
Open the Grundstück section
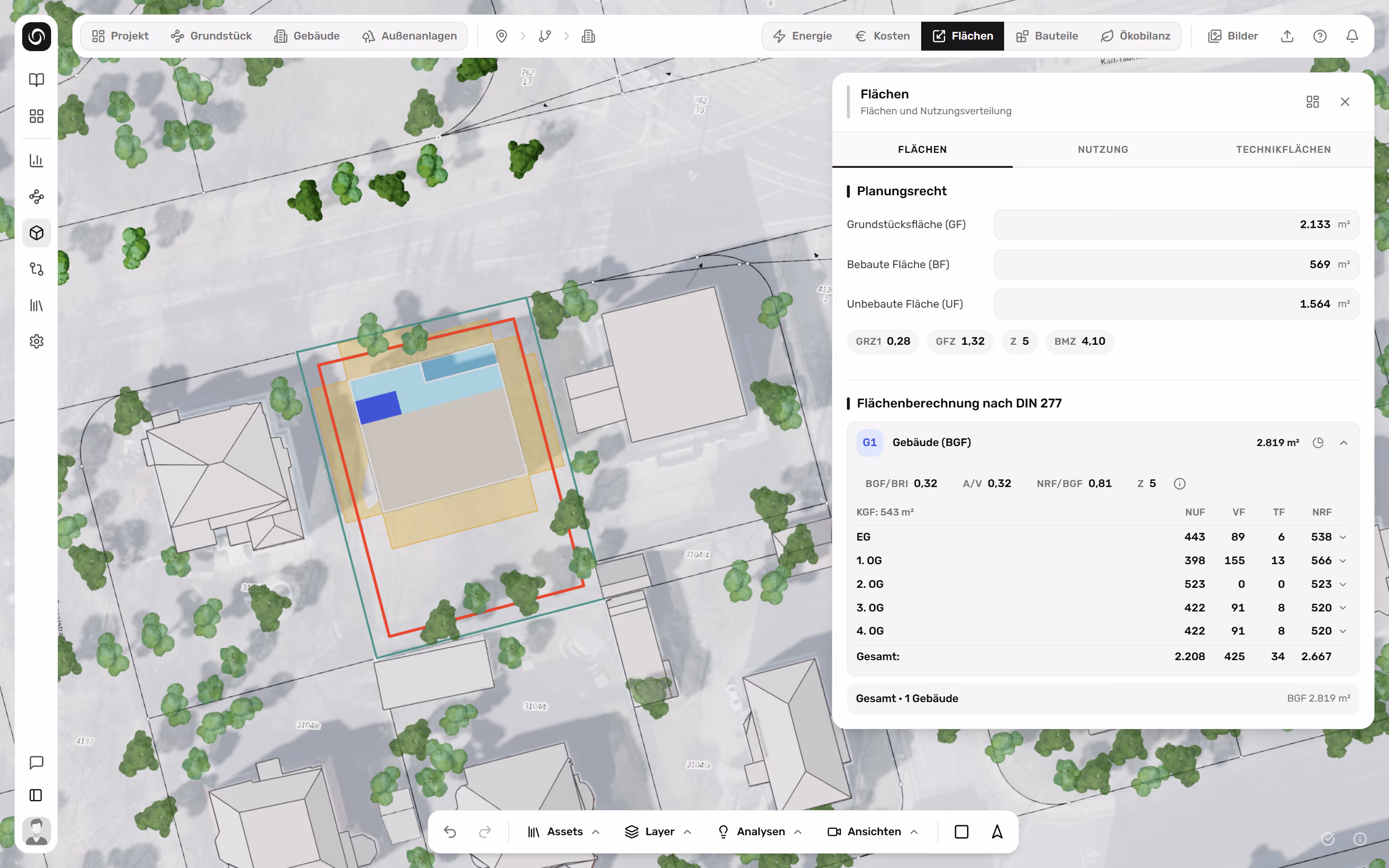[x=211, y=36]
